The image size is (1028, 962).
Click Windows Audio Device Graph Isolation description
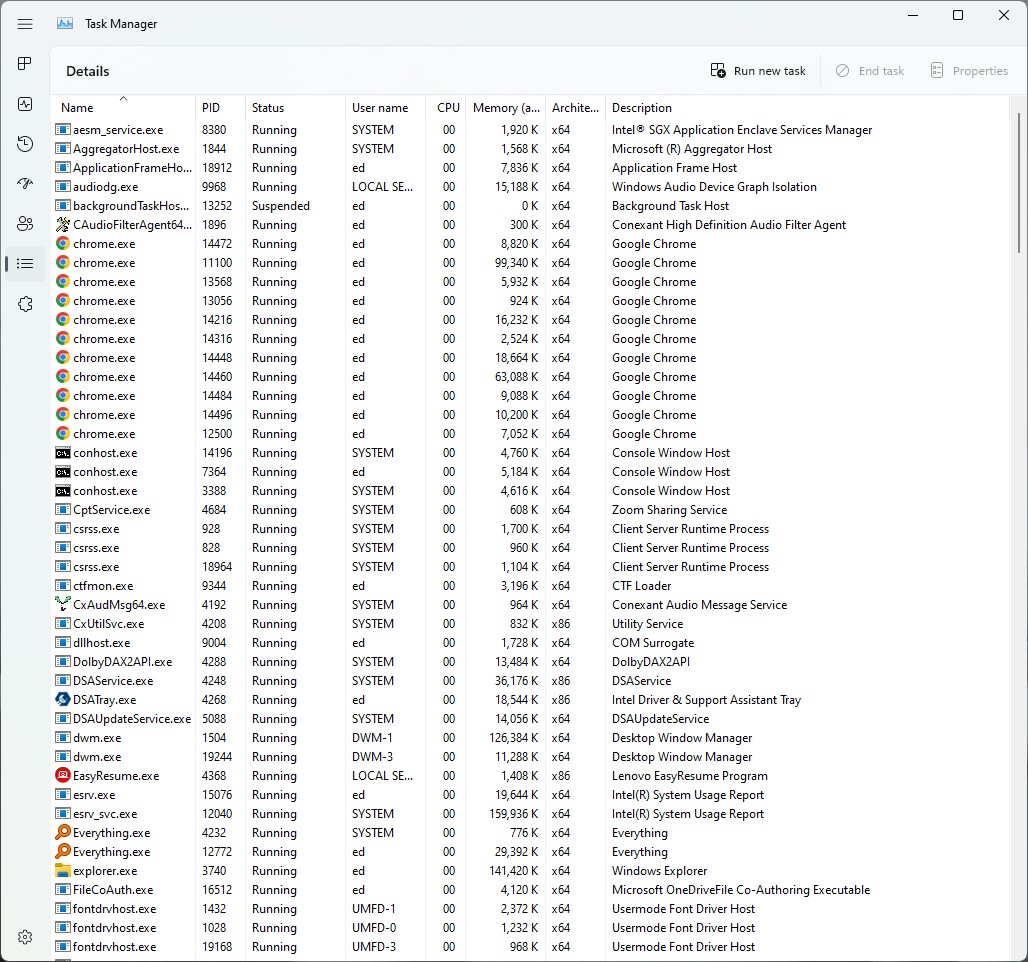coord(714,188)
